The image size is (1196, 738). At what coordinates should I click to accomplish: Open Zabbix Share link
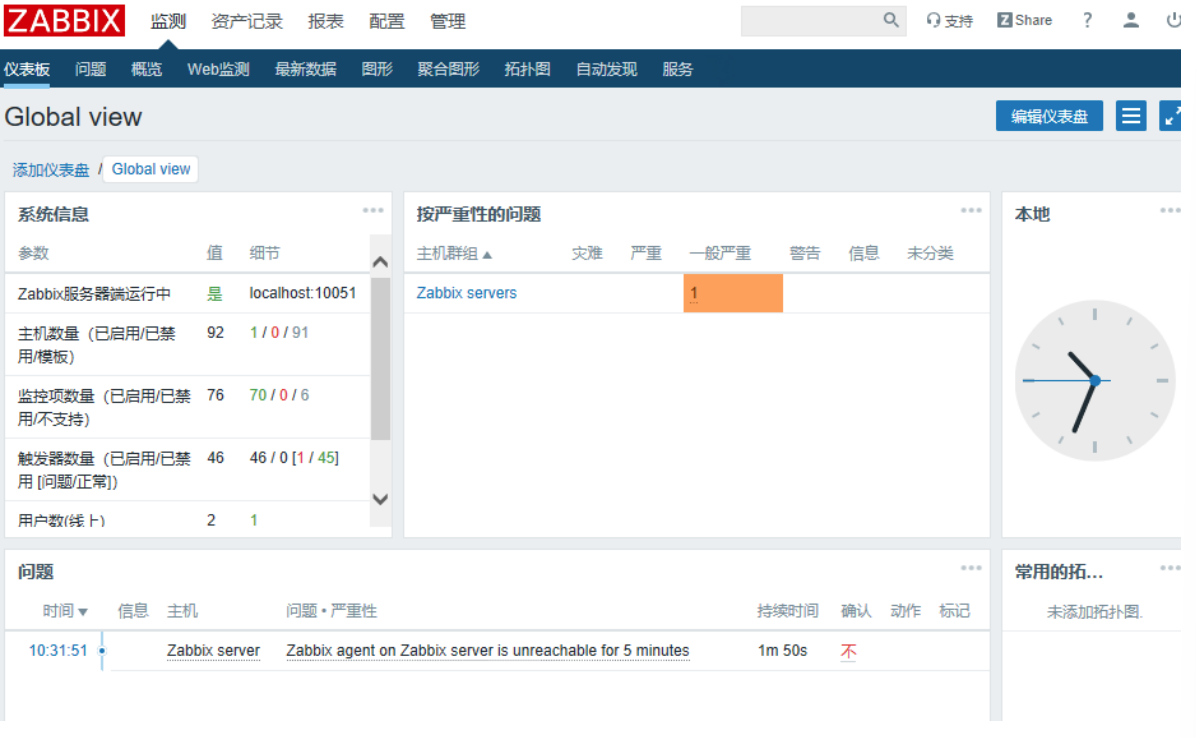(1024, 21)
